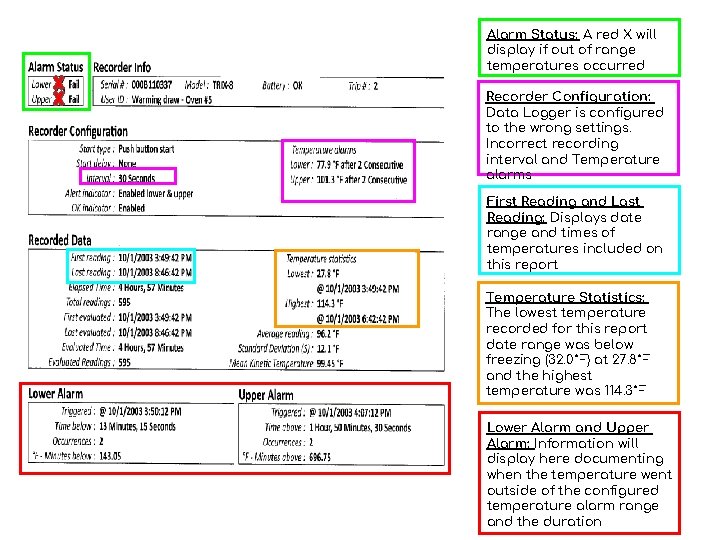Click note text 'temperatures occurred'
This screenshot has height=540, width=720.
[x=566, y=66]
